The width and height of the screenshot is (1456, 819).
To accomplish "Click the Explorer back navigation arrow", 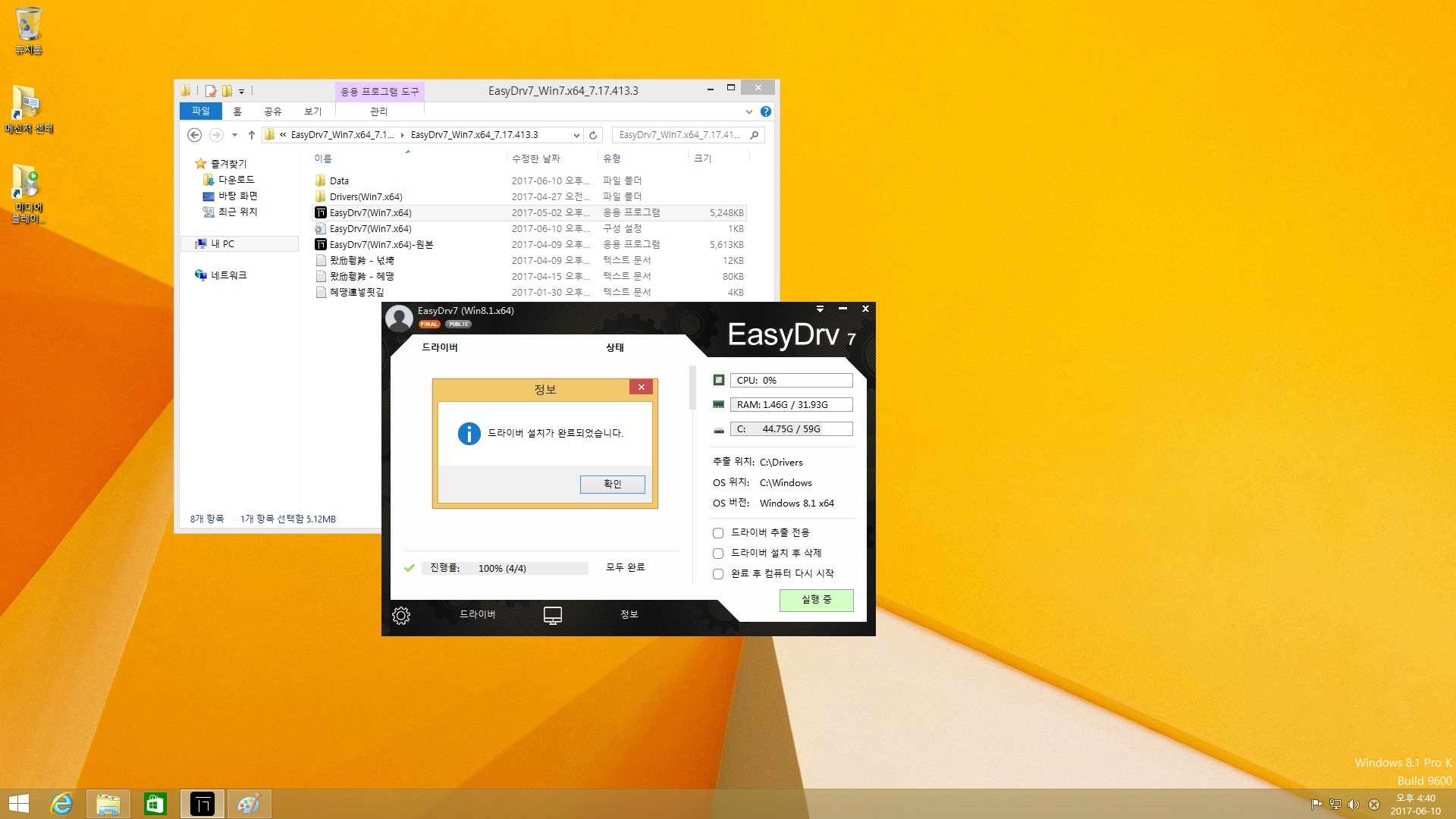I will click(195, 135).
